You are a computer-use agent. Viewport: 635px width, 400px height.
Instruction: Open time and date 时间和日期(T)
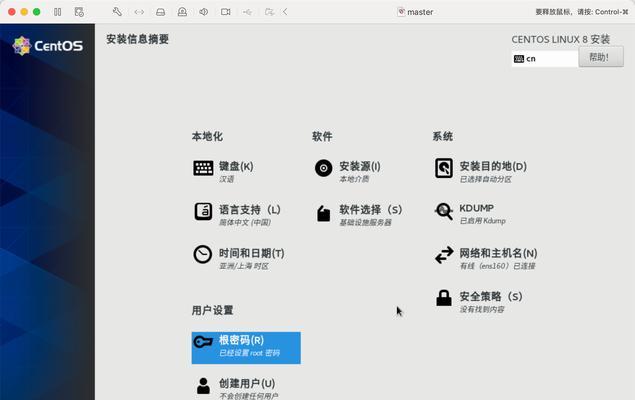coord(239,258)
